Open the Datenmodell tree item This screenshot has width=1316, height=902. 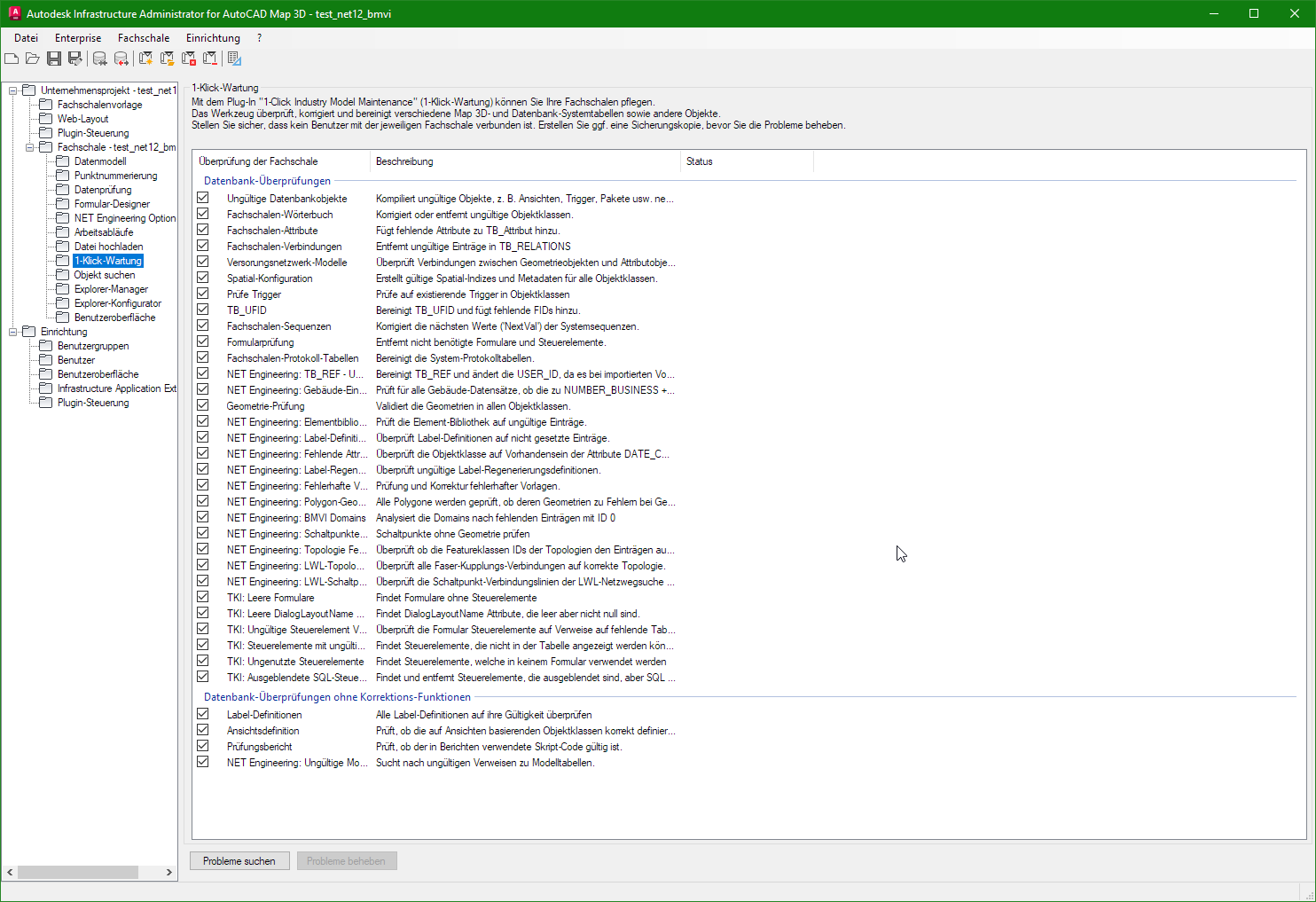tap(100, 161)
